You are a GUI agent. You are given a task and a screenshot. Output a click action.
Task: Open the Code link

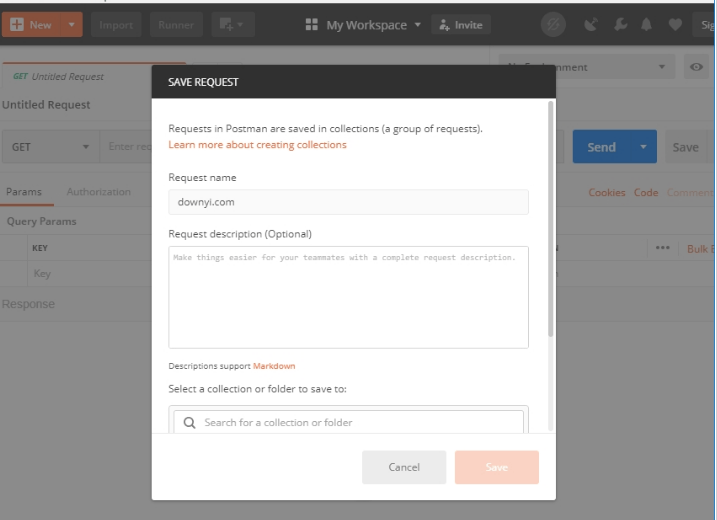[x=646, y=193]
